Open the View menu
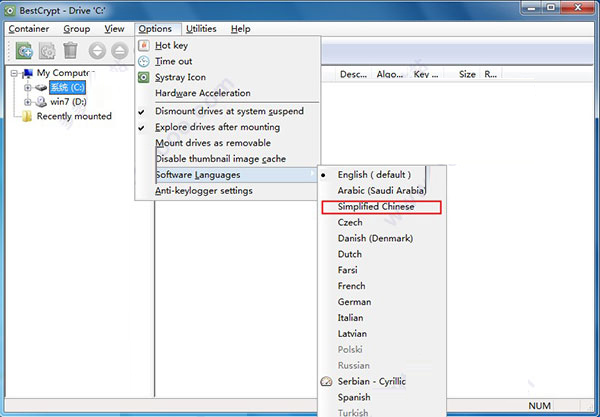The height and width of the screenshot is (417, 600). (114, 29)
